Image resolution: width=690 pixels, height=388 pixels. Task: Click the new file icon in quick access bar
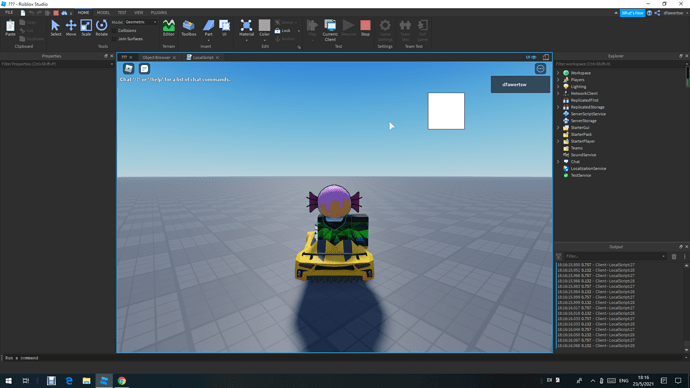(x=23, y=13)
